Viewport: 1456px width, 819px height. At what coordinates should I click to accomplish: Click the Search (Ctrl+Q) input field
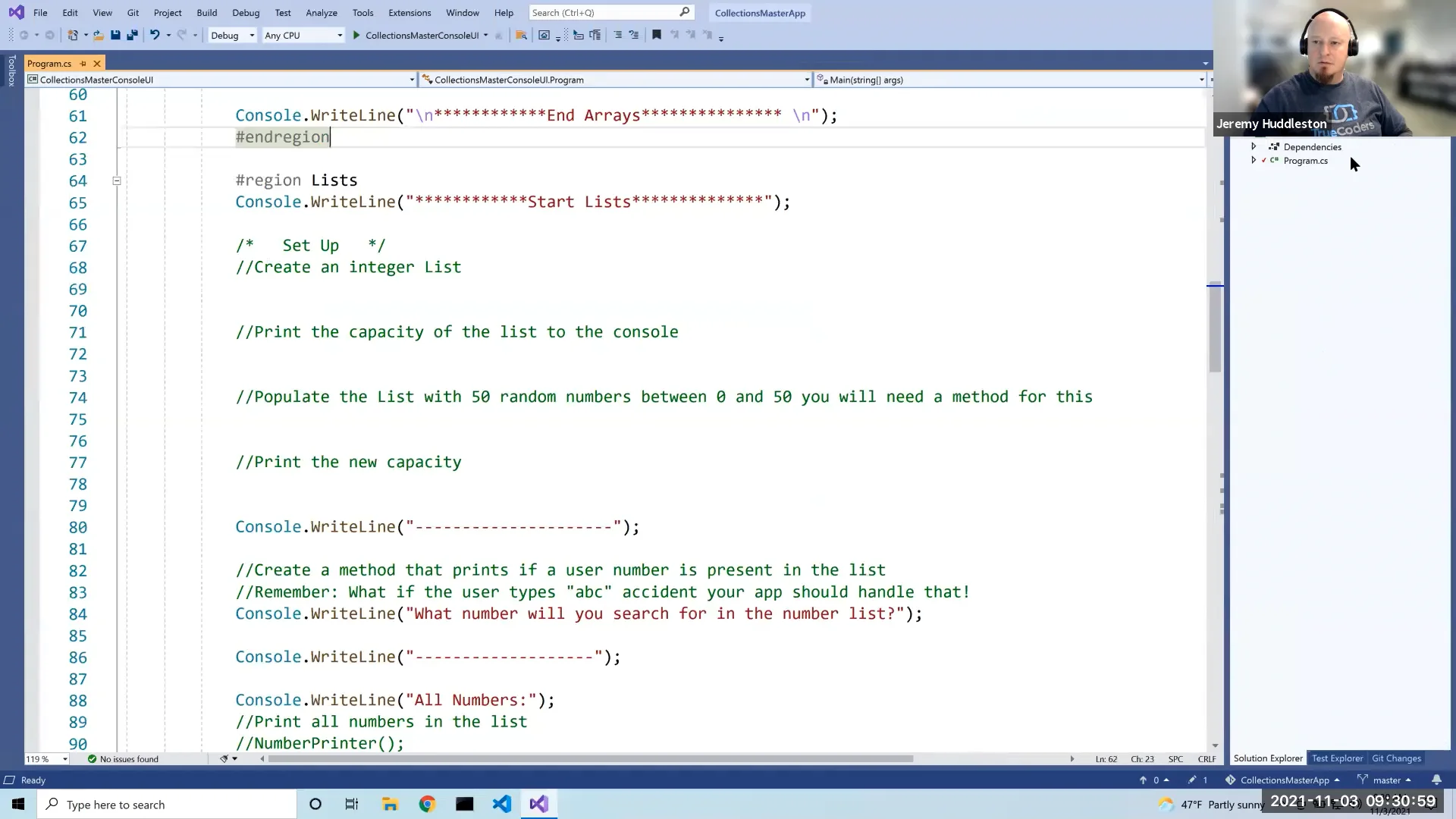pos(610,12)
